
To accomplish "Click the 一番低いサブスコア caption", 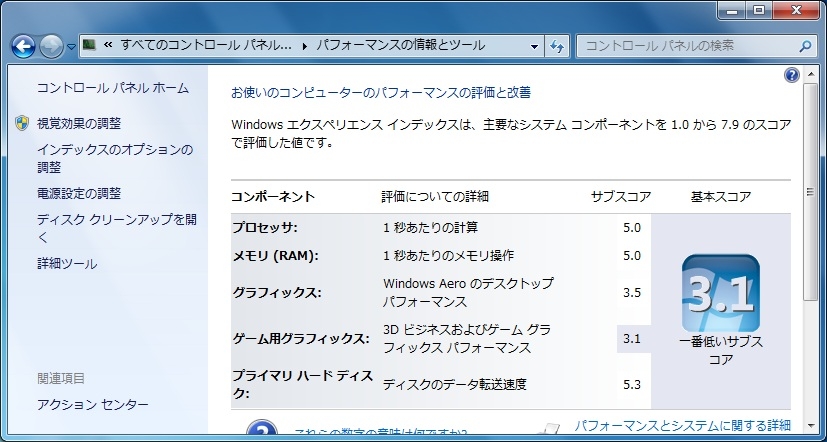I will (x=720, y=351).
